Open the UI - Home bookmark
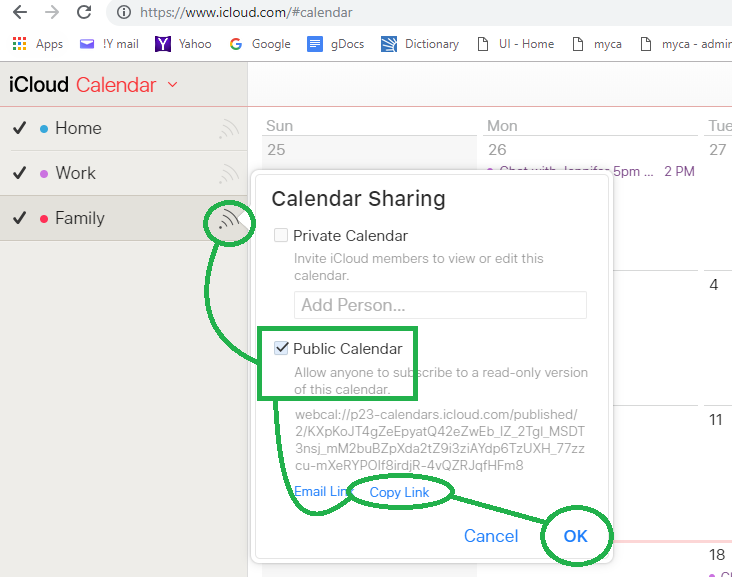Image resolution: width=732 pixels, height=577 pixels. click(516, 44)
